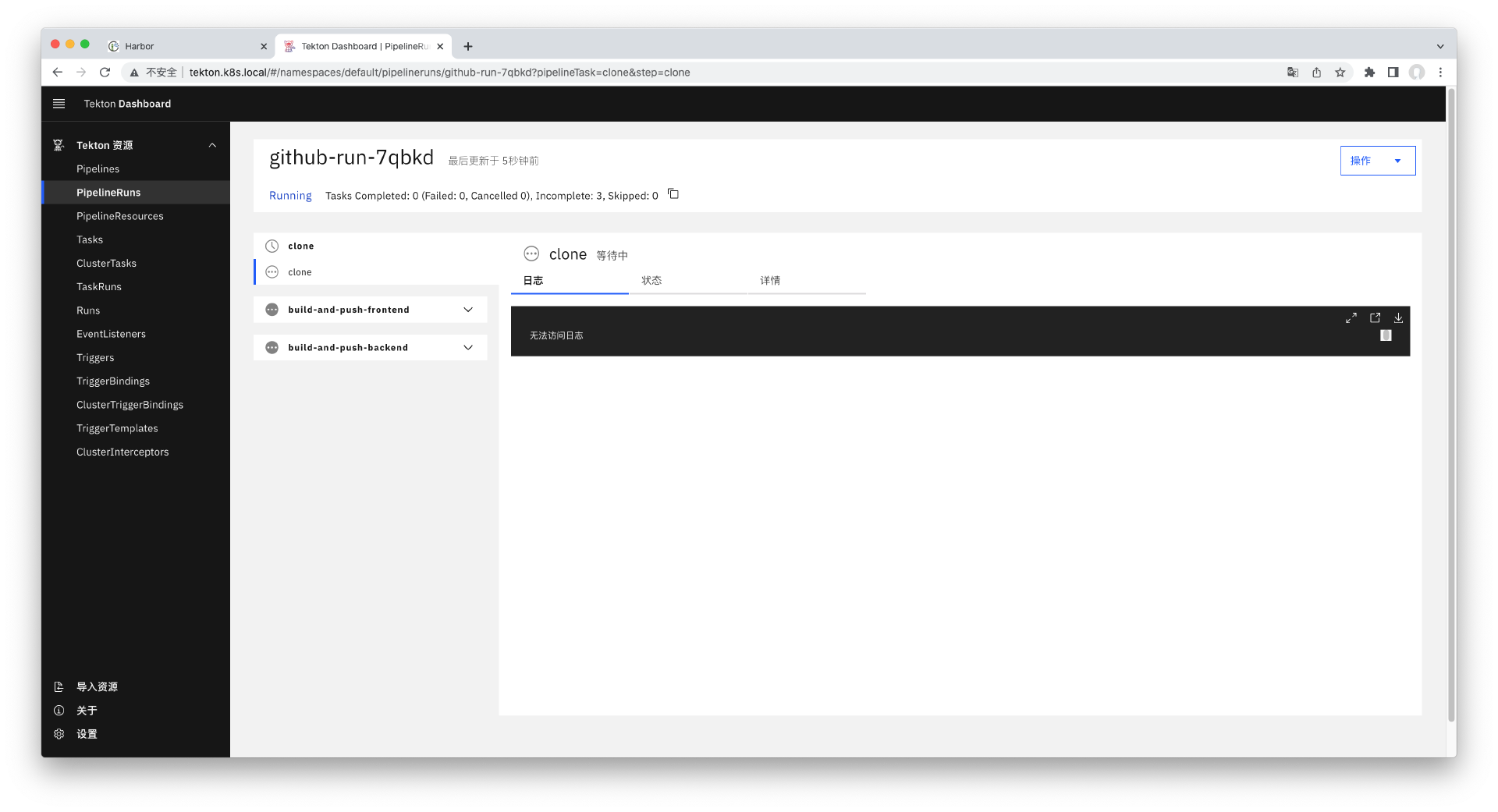This screenshot has width=1498, height=812.
Task: Focus the browser address bar URL
Action: coord(439,73)
